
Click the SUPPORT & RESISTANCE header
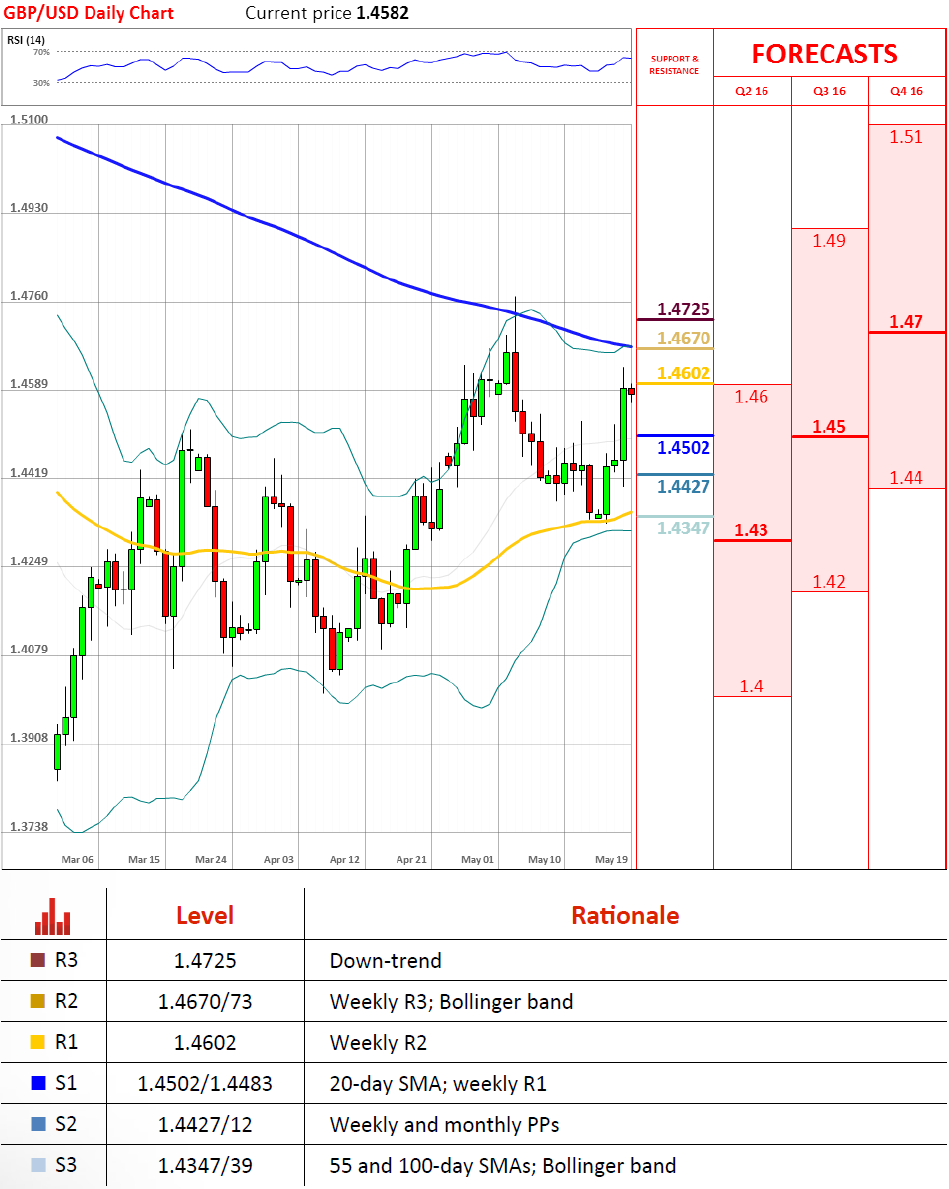(x=674, y=64)
